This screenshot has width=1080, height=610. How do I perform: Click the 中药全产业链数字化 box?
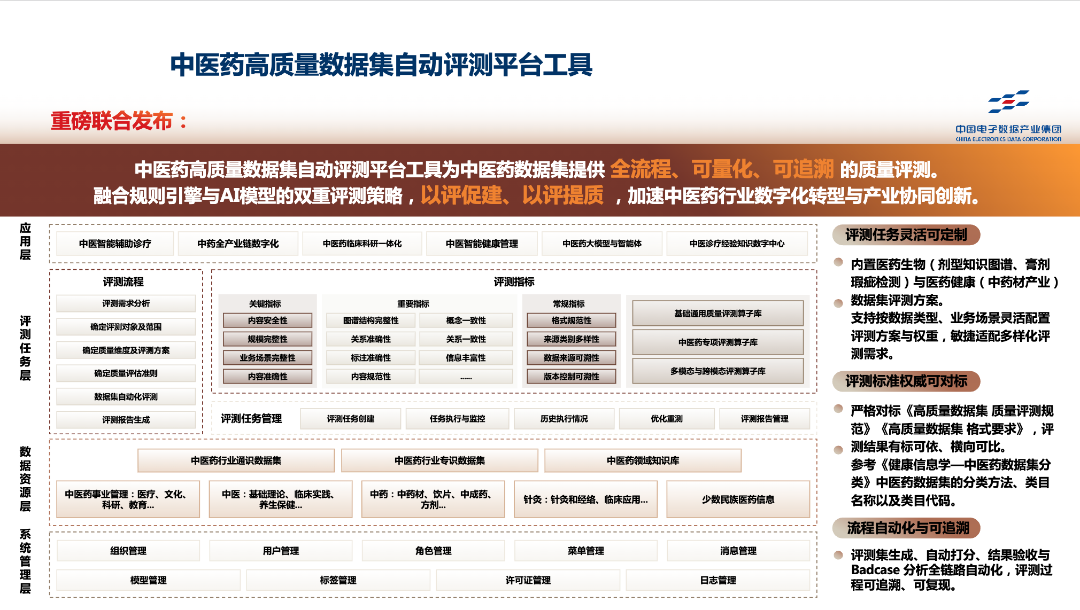click(238, 244)
